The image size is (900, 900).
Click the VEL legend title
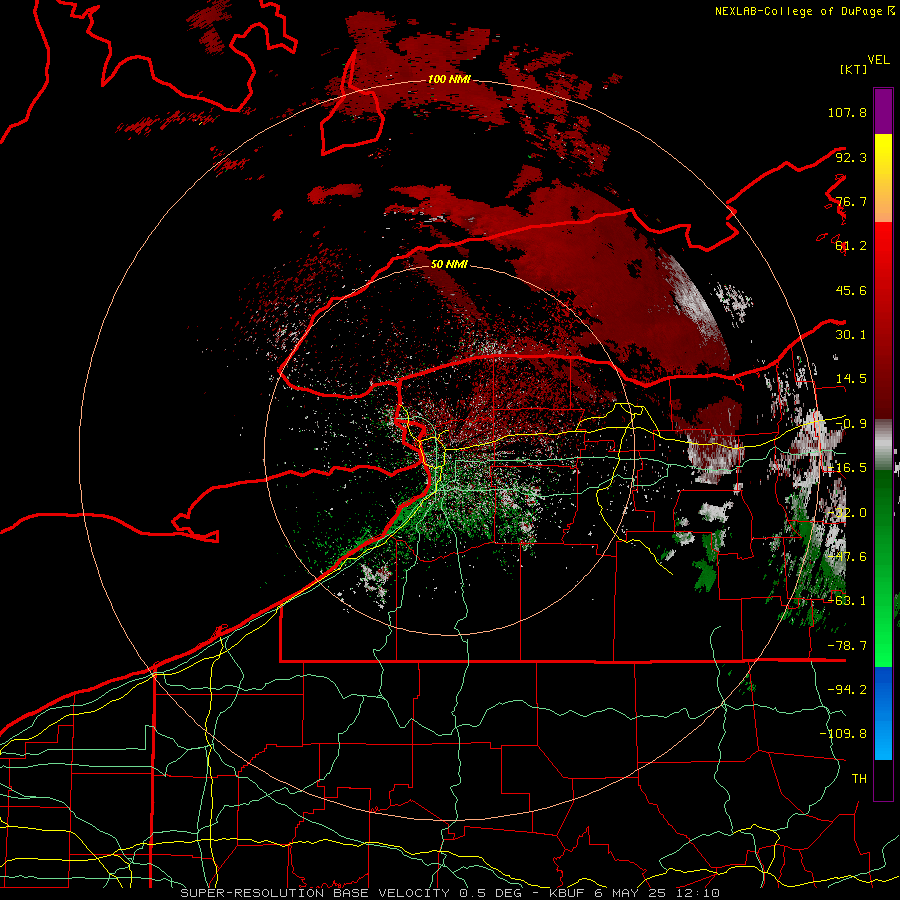point(878,60)
